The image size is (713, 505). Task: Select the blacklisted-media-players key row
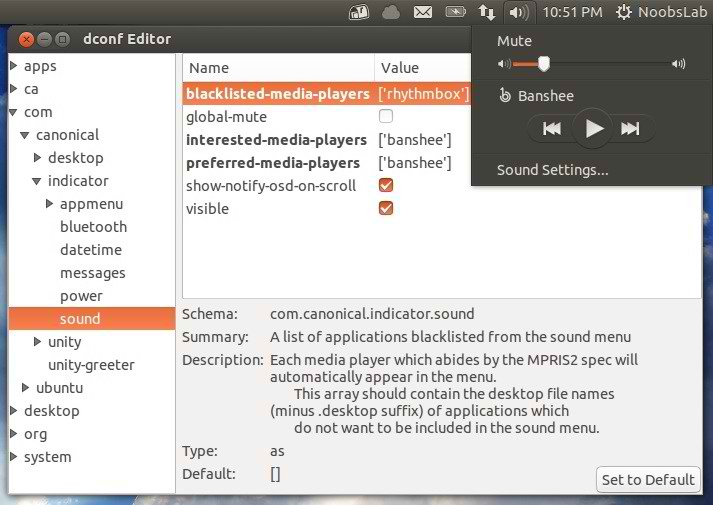tap(327, 94)
